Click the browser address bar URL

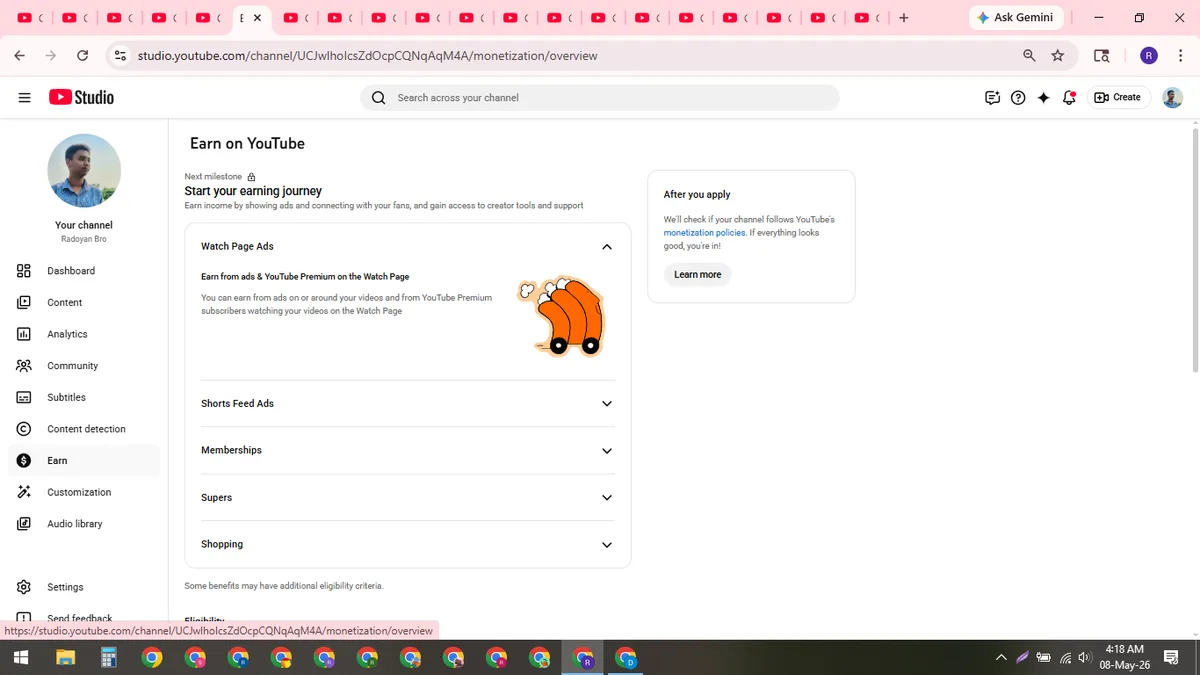(x=367, y=56)
